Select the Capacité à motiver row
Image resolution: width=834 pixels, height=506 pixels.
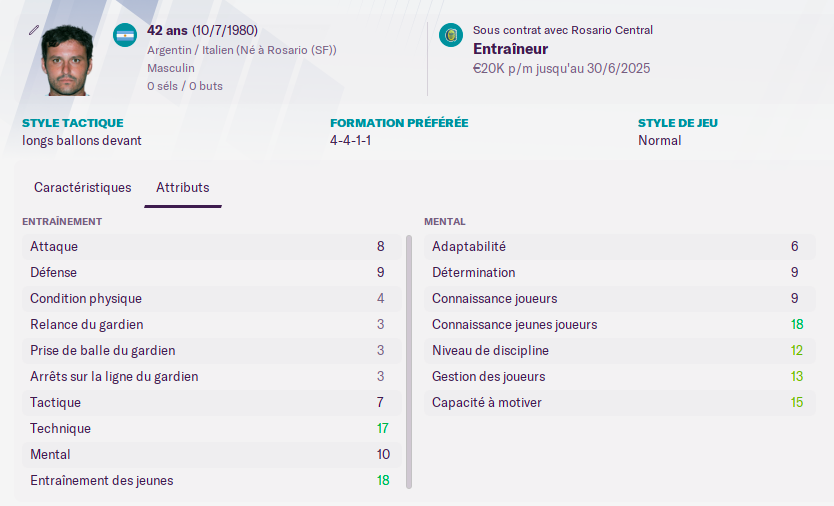point(620,403)
